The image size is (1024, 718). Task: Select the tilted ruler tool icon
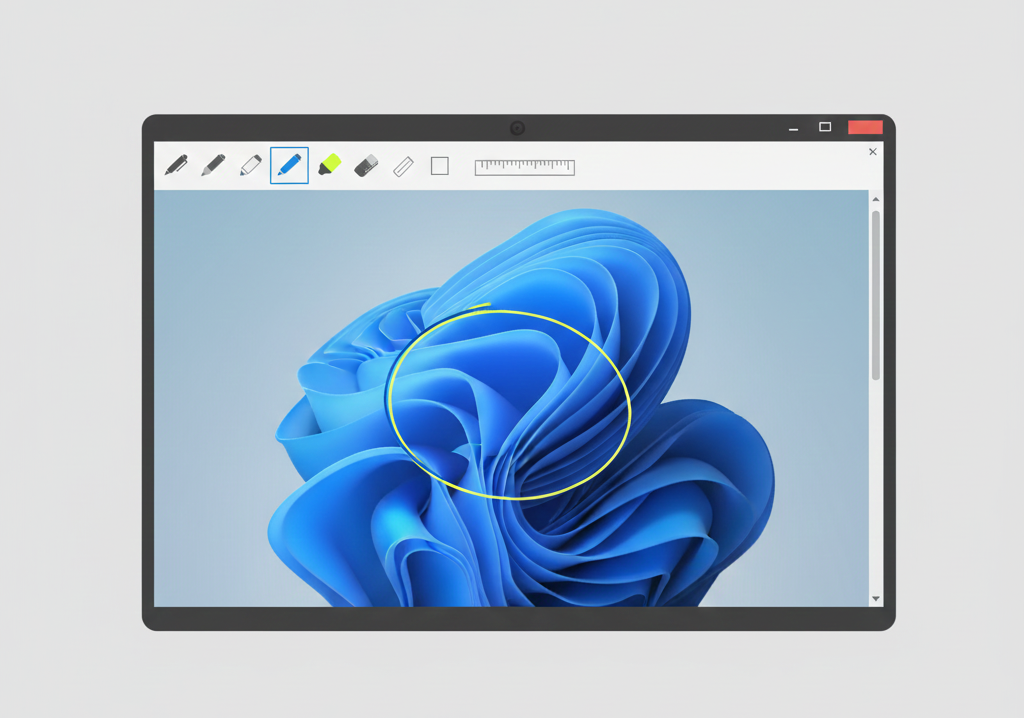tap(404, 166)
